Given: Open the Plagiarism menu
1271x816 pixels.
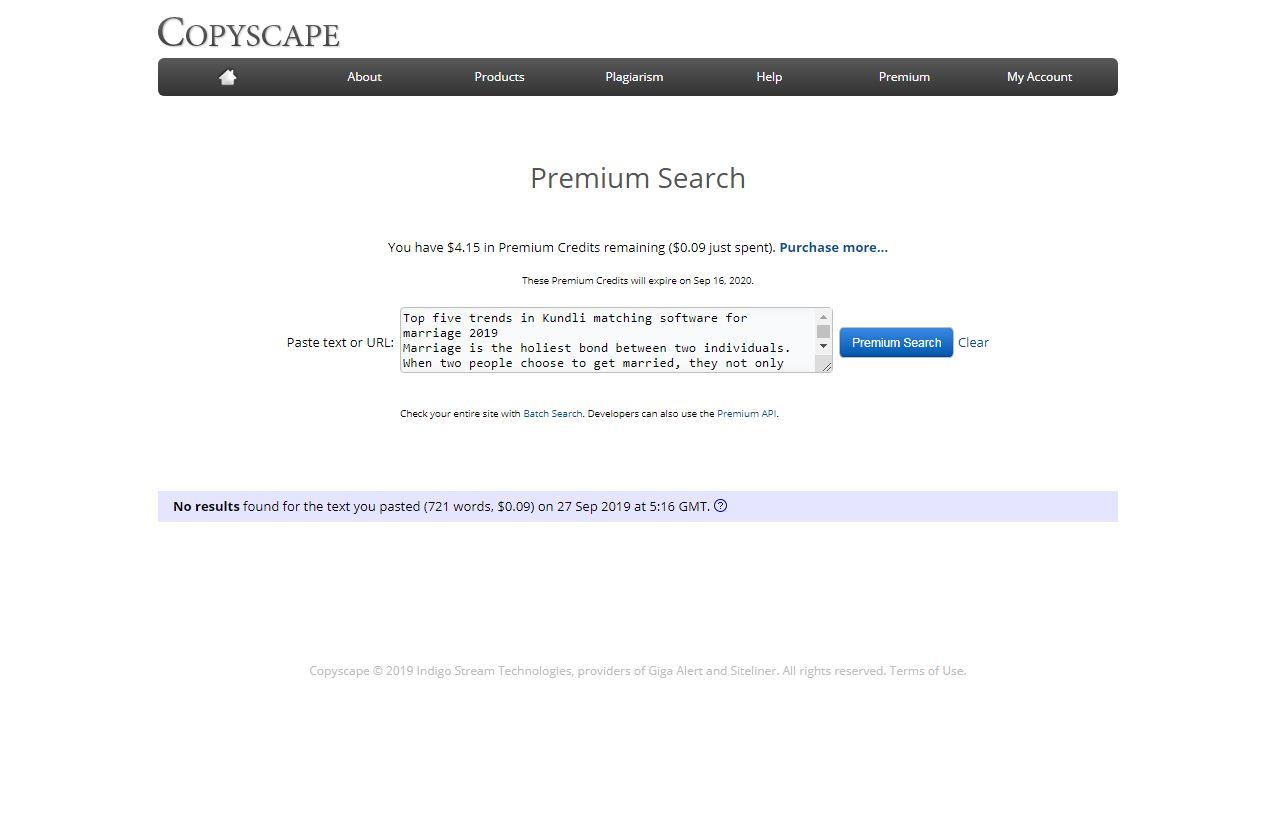Looking at the screenshot, I should 634,77.
